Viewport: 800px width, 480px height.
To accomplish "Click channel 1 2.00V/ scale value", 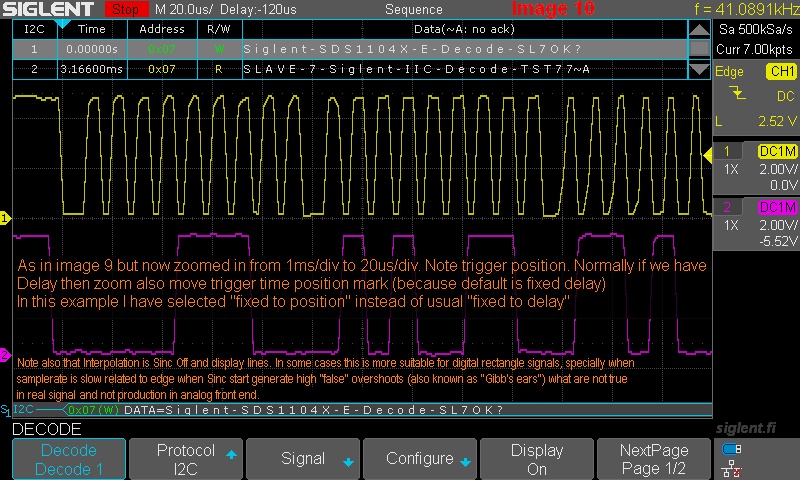I will pos(778,169).
